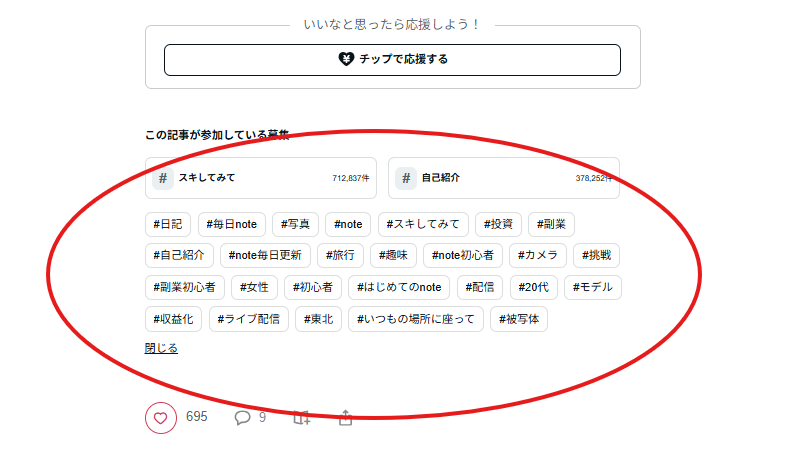This screenshot has height=454, width=789.
Task: Click the hash icon beside 自己紹介
Action: [x=406, y=178]
